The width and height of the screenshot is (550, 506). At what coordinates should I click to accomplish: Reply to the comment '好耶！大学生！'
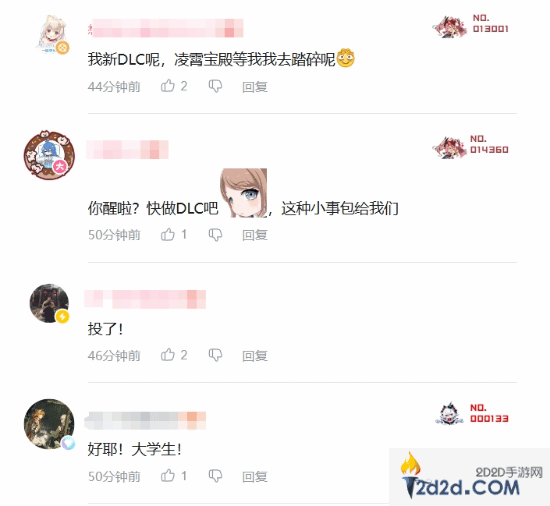(x=255, y=476)
